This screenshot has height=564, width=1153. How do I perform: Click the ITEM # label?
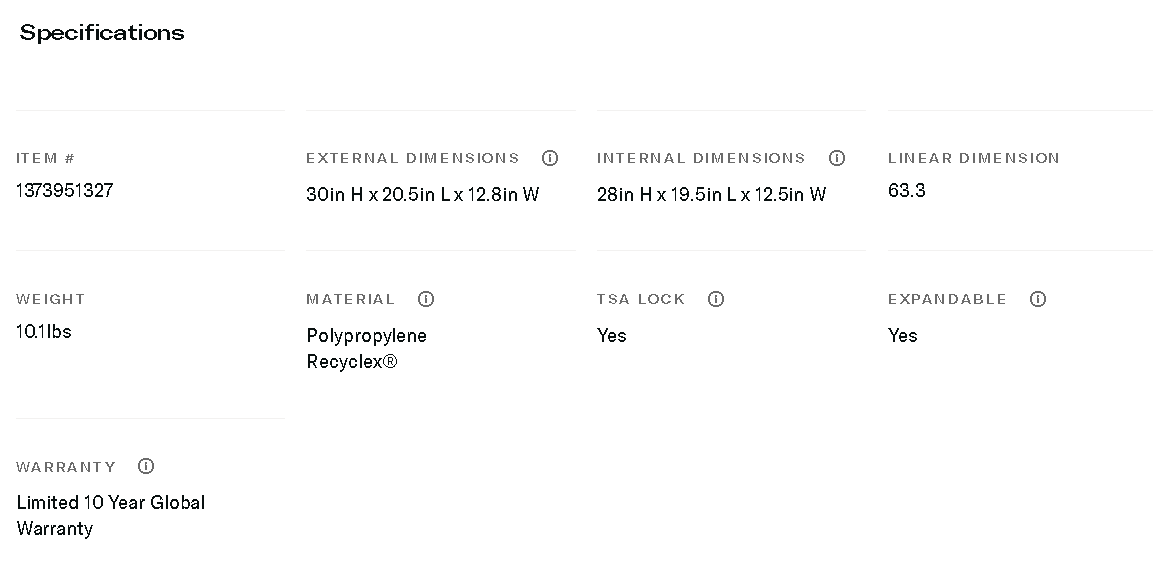click(x=46, y=158)
